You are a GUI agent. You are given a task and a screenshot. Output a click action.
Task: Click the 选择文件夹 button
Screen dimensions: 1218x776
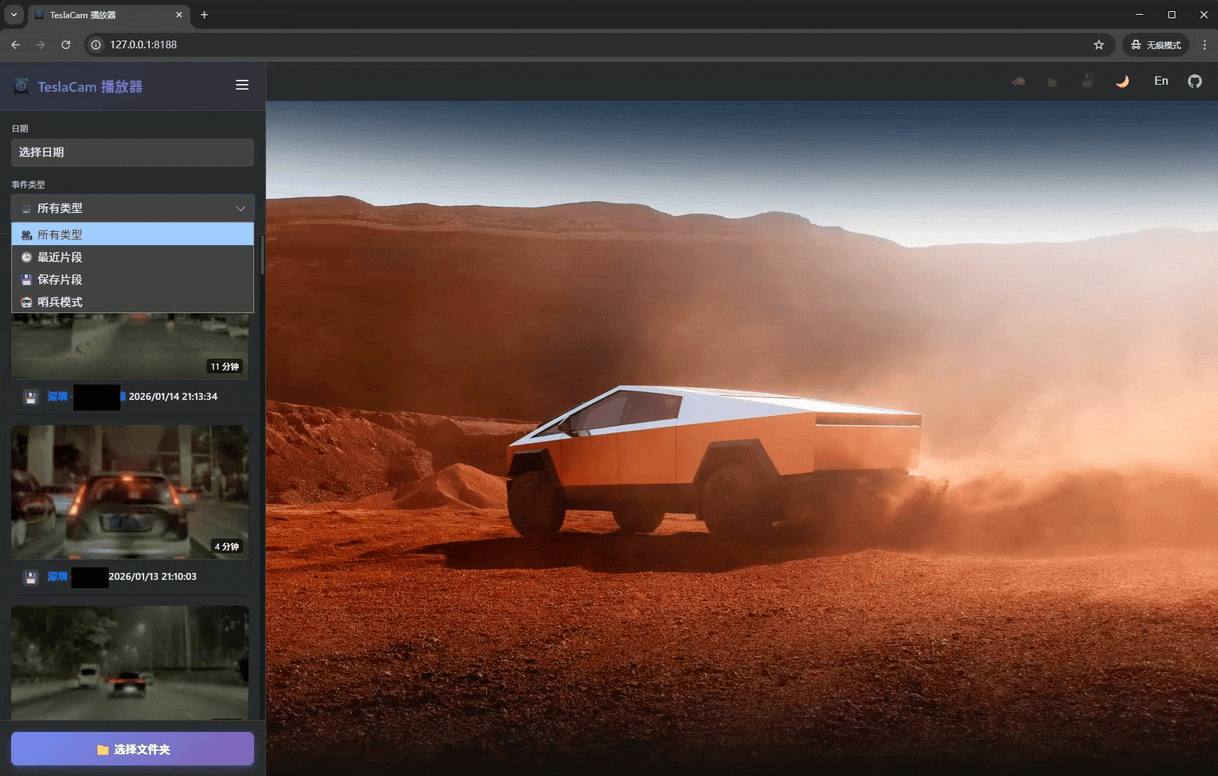(x=132, y=749)
